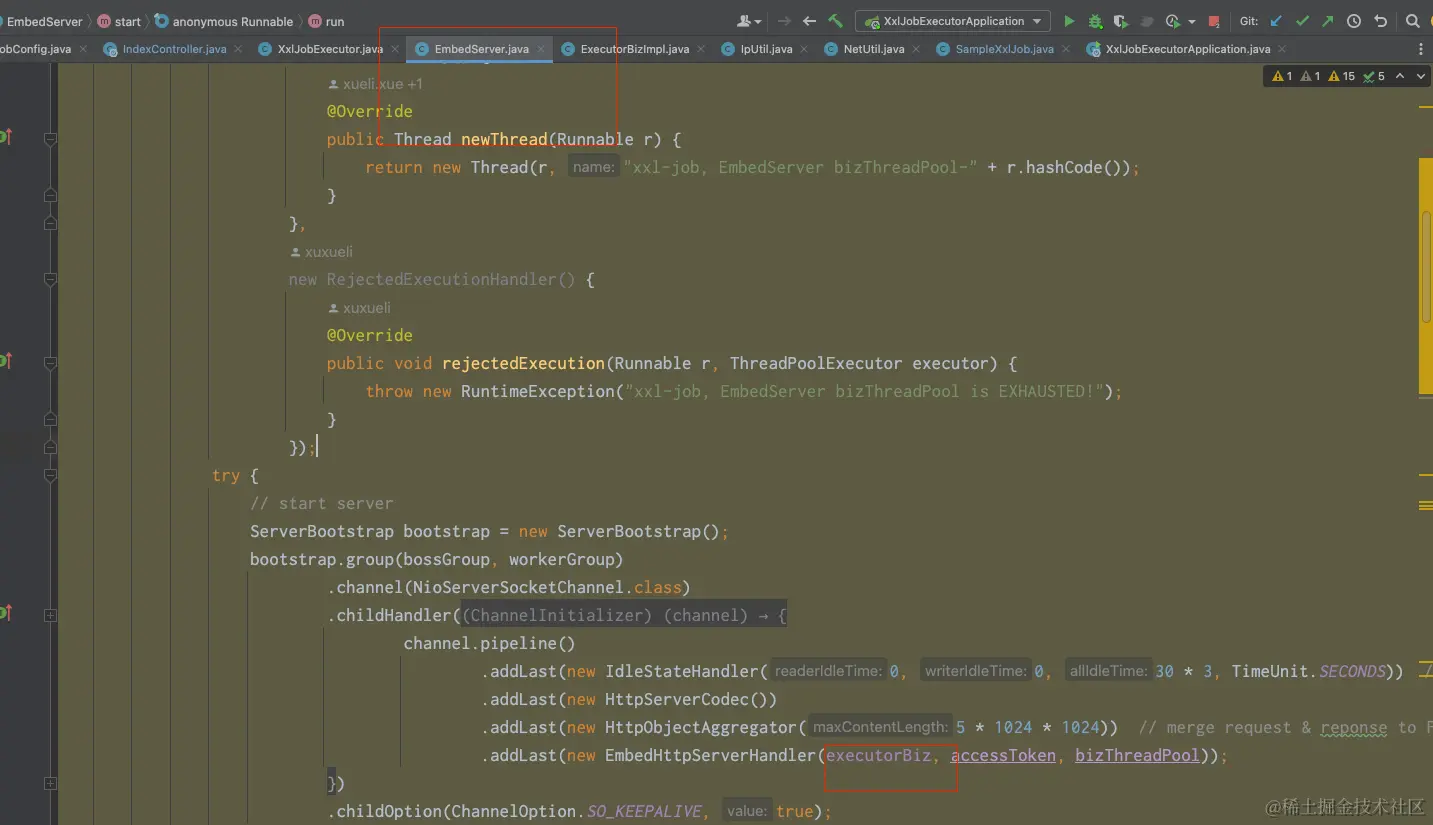Open the ExecutorBizImpl.java tab

coord(634,49)
